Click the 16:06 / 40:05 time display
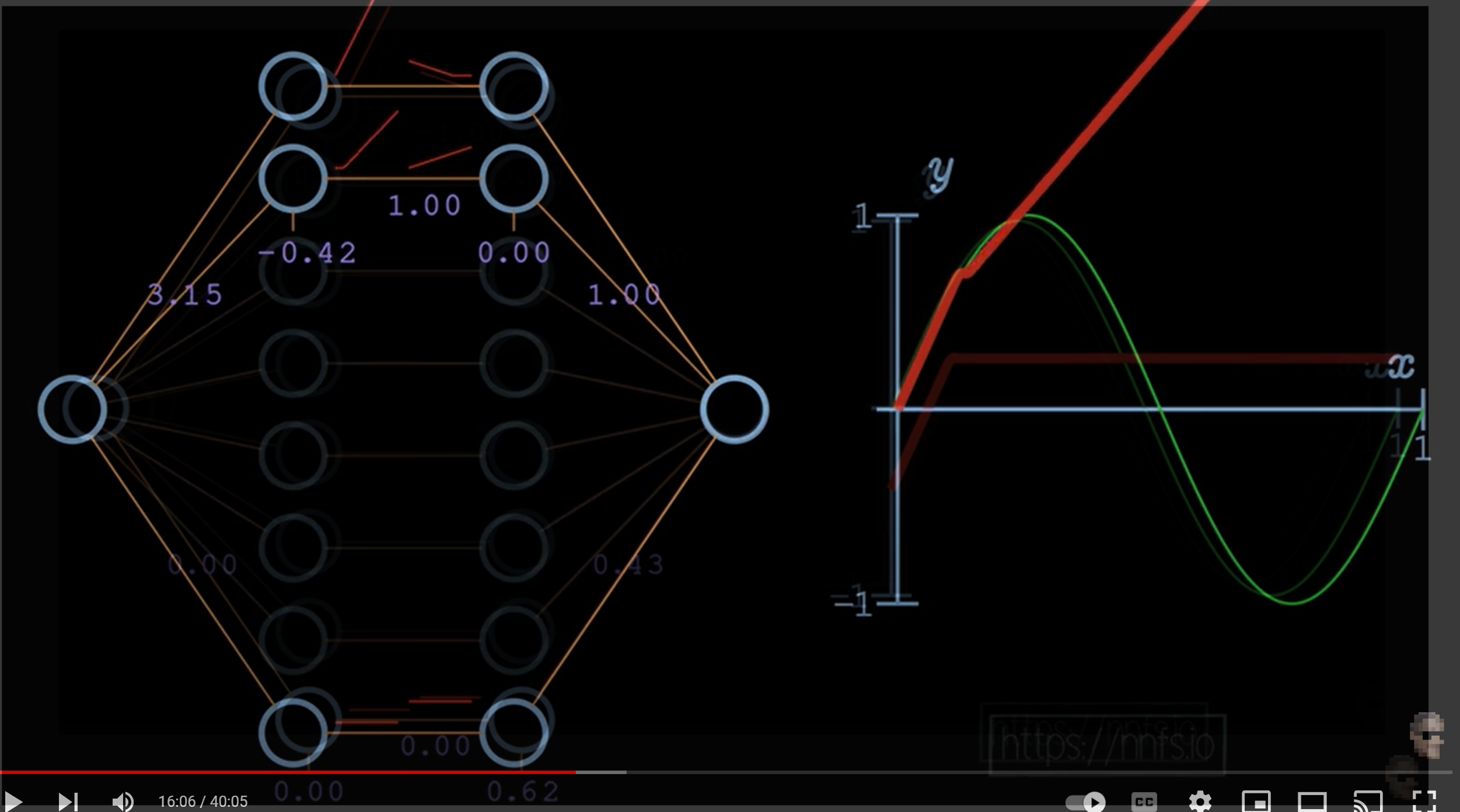This screenshot has width=1460, height=812. (202, 801)
